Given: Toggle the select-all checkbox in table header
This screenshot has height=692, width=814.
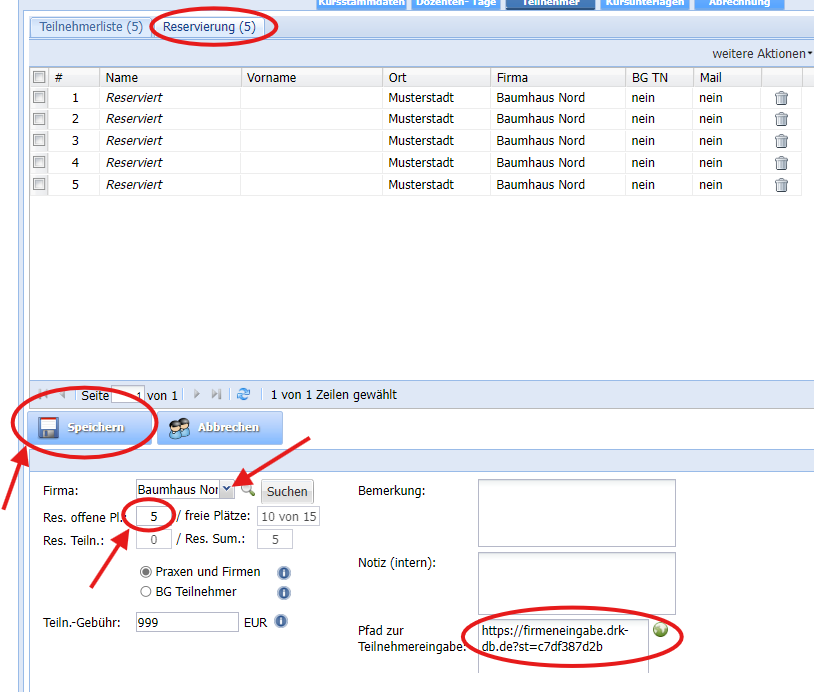Looking at the screenshot, I should [39, 77].
